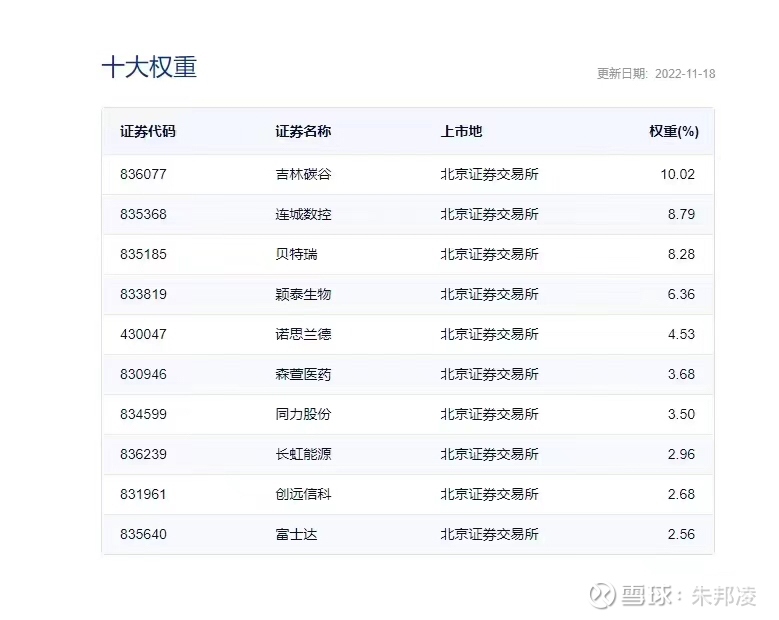
Task: Open the 诺思兰德 stock entry
Action: (x=303, y=334)
